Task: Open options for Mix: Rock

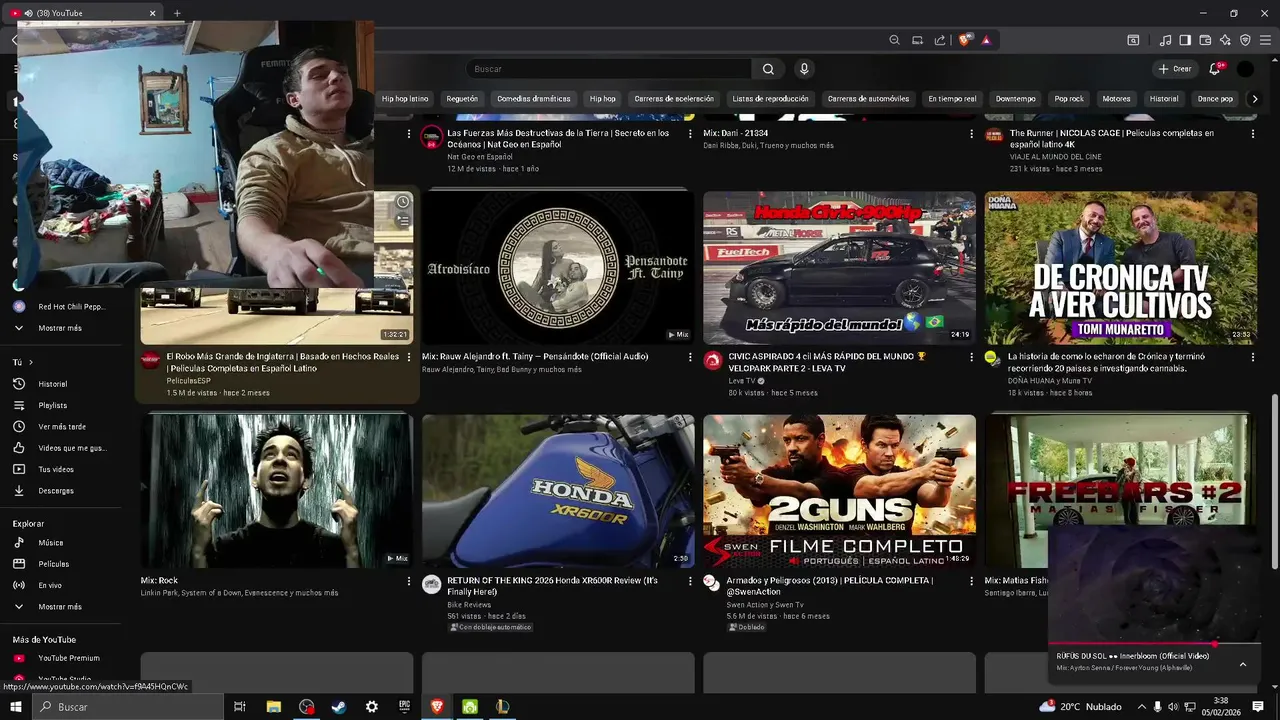Action: (408, 581)
